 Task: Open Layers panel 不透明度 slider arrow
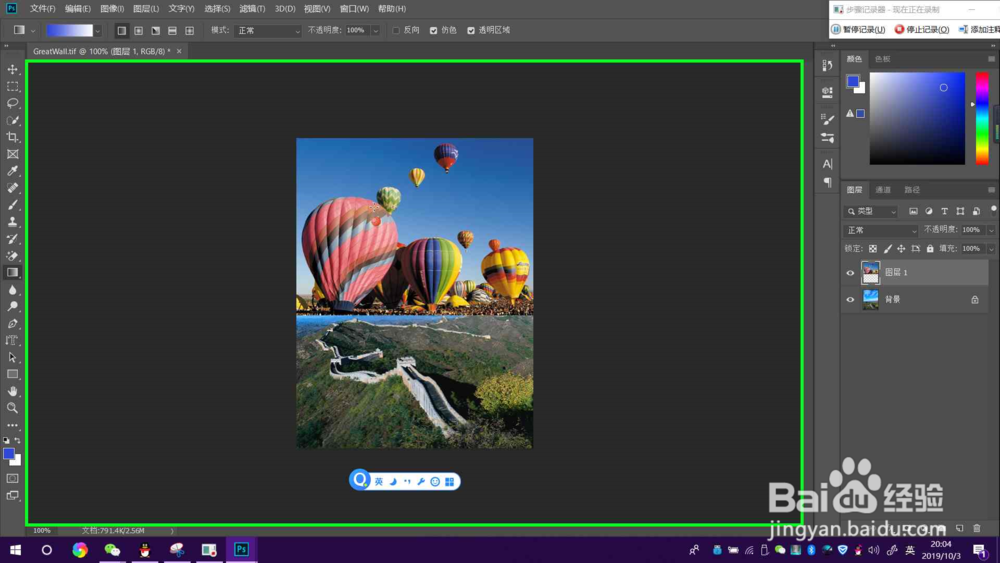pos(991,230)
